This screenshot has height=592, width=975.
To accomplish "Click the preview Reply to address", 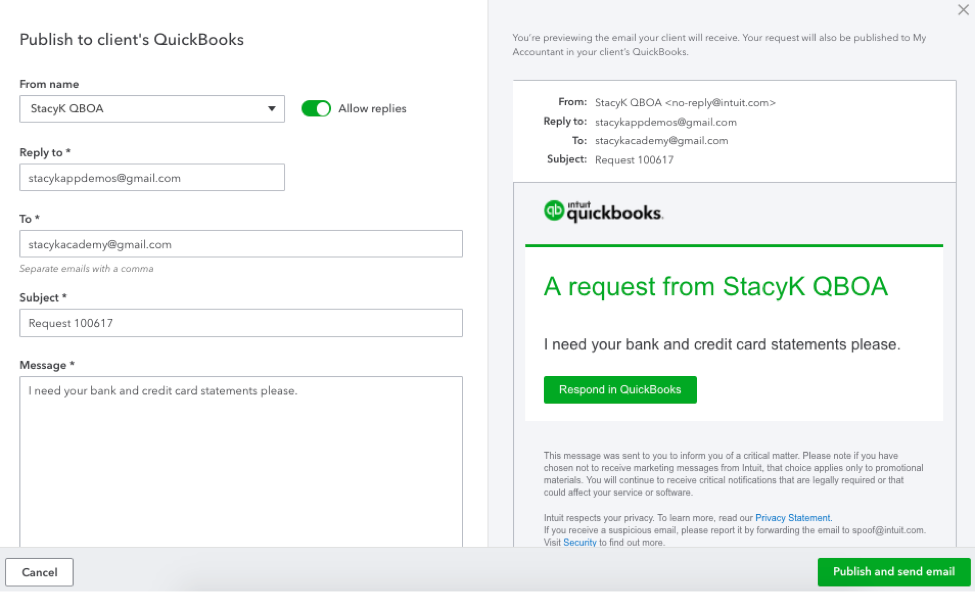I will click(x=665, y=123).
